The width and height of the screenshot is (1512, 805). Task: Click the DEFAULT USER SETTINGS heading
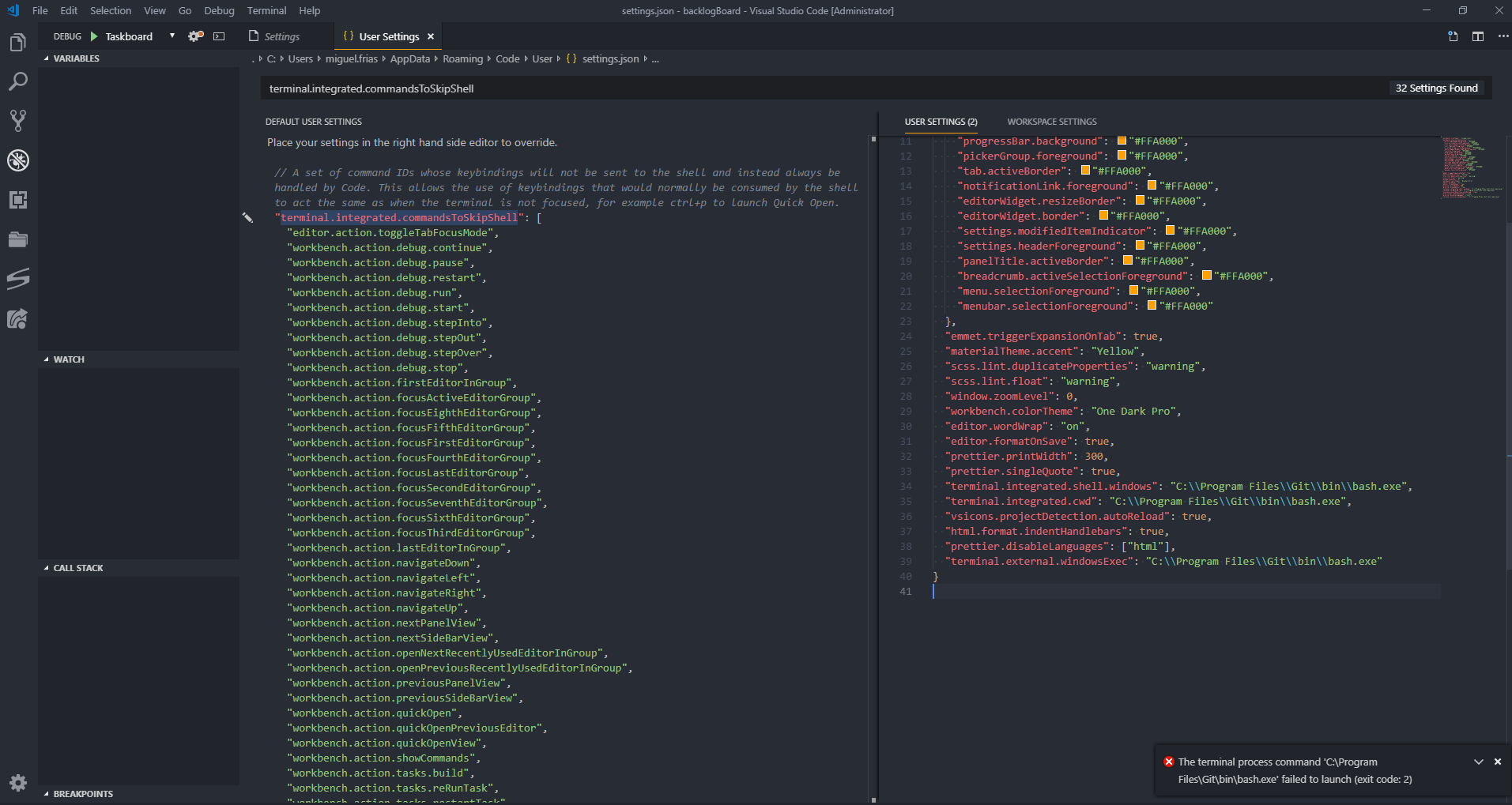pos(314,122)
